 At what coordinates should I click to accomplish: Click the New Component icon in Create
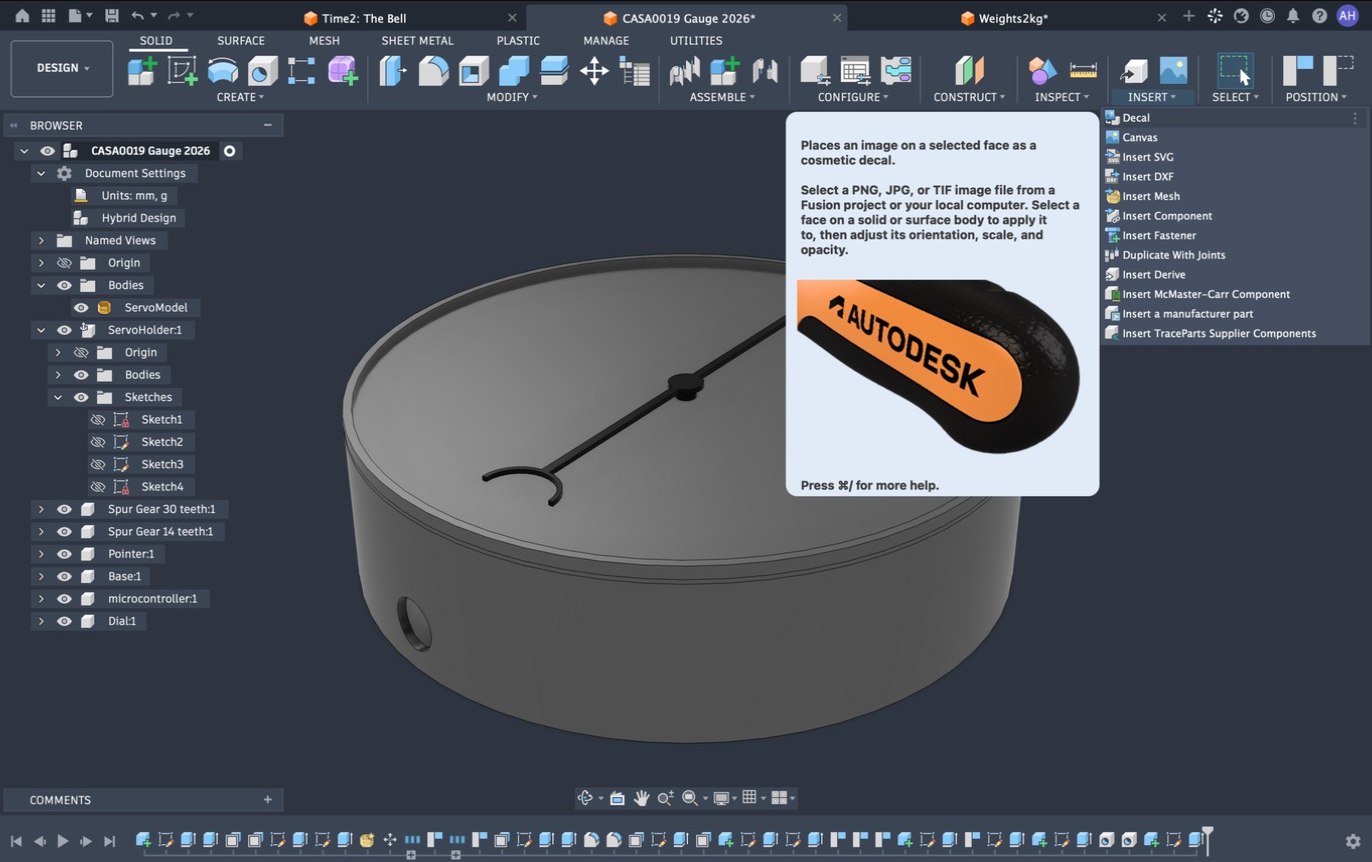pyautogui.click(x=142, y=70)
